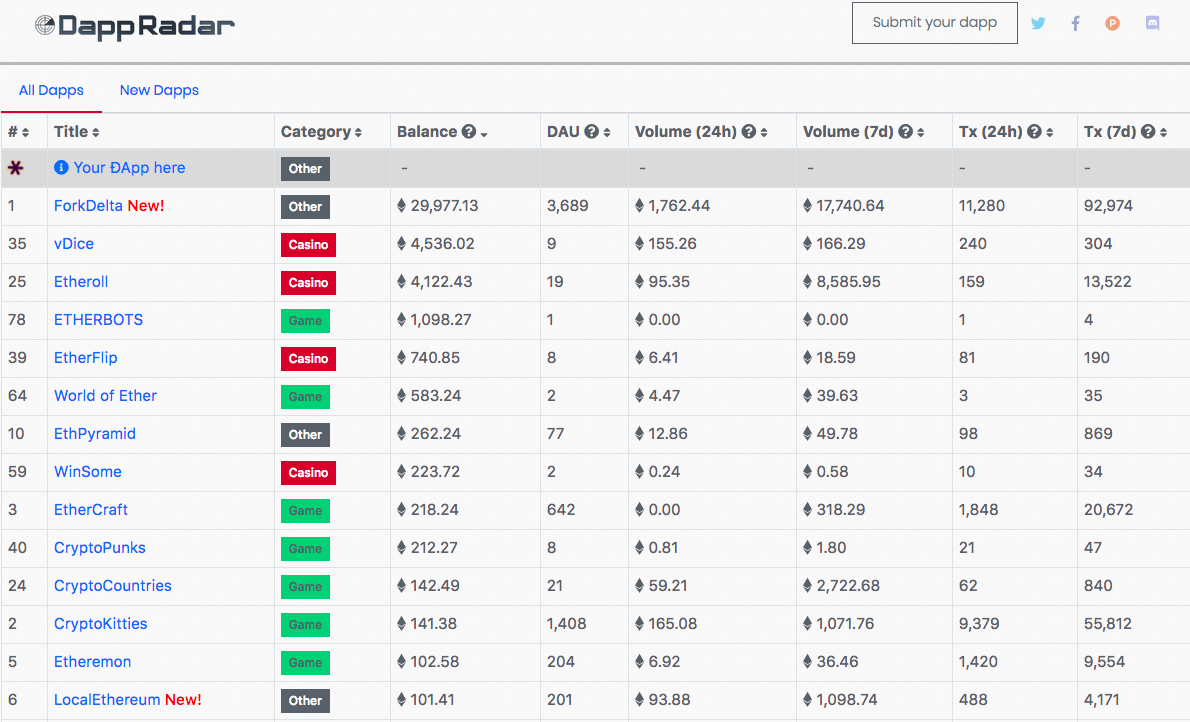This screenshot has height=722, width=1190.
Task: Switch to the New Dapps tab
Action: (x=159, y=90)
